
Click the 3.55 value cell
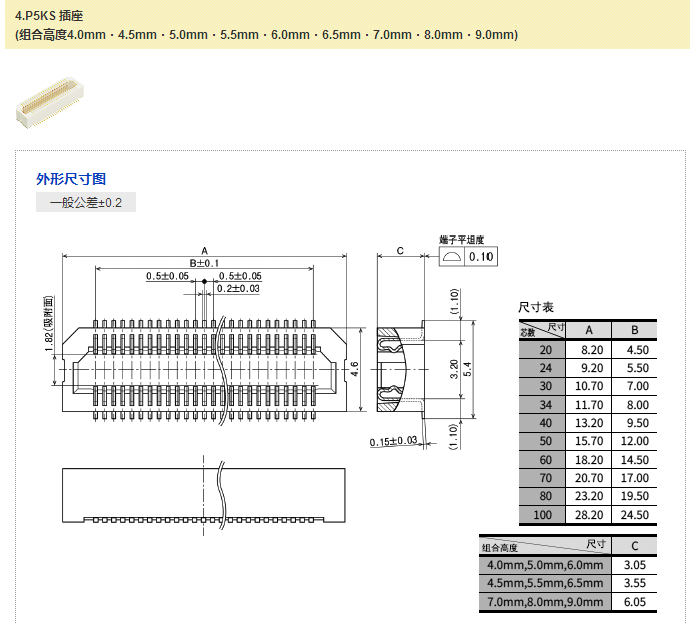click(x=634, y=583)
